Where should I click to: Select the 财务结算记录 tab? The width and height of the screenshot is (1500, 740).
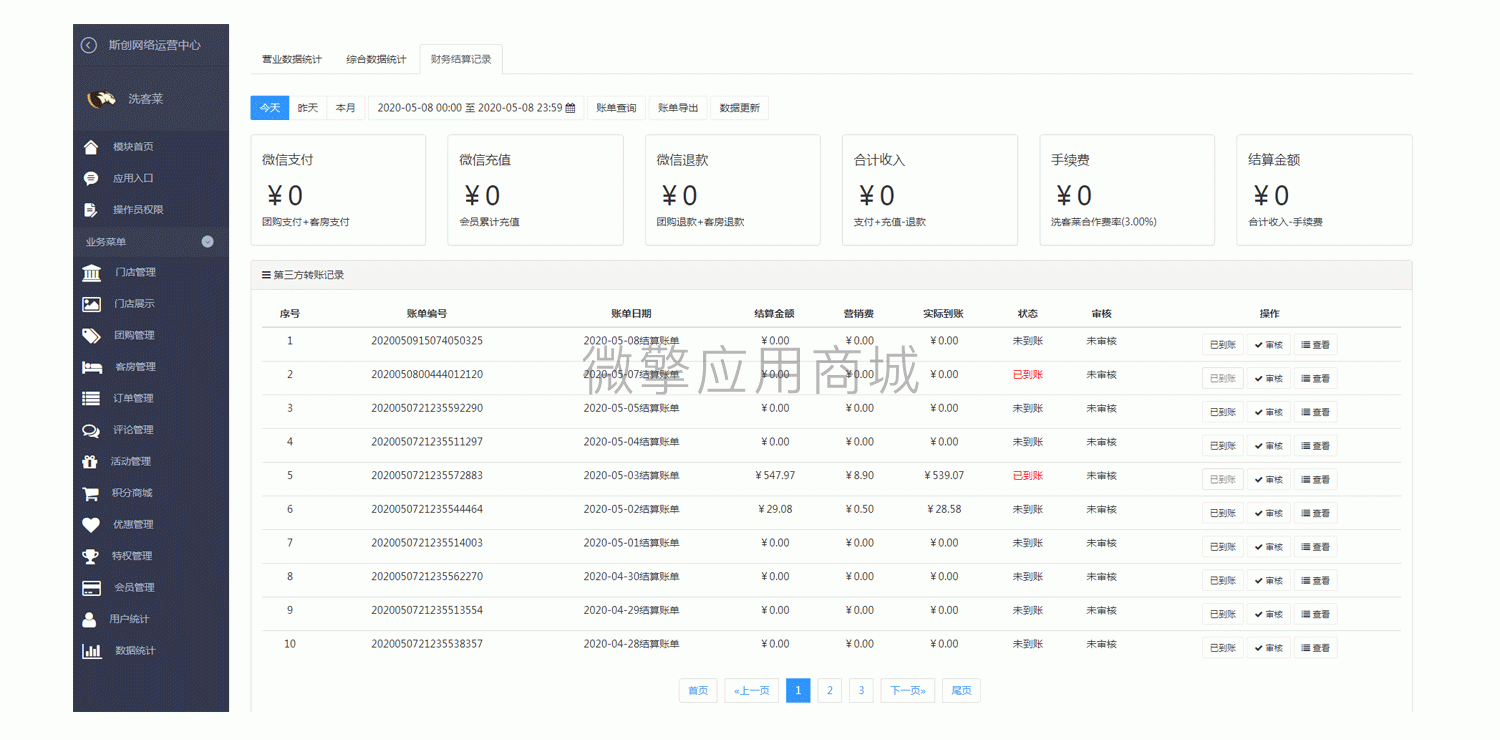(461, 60)
